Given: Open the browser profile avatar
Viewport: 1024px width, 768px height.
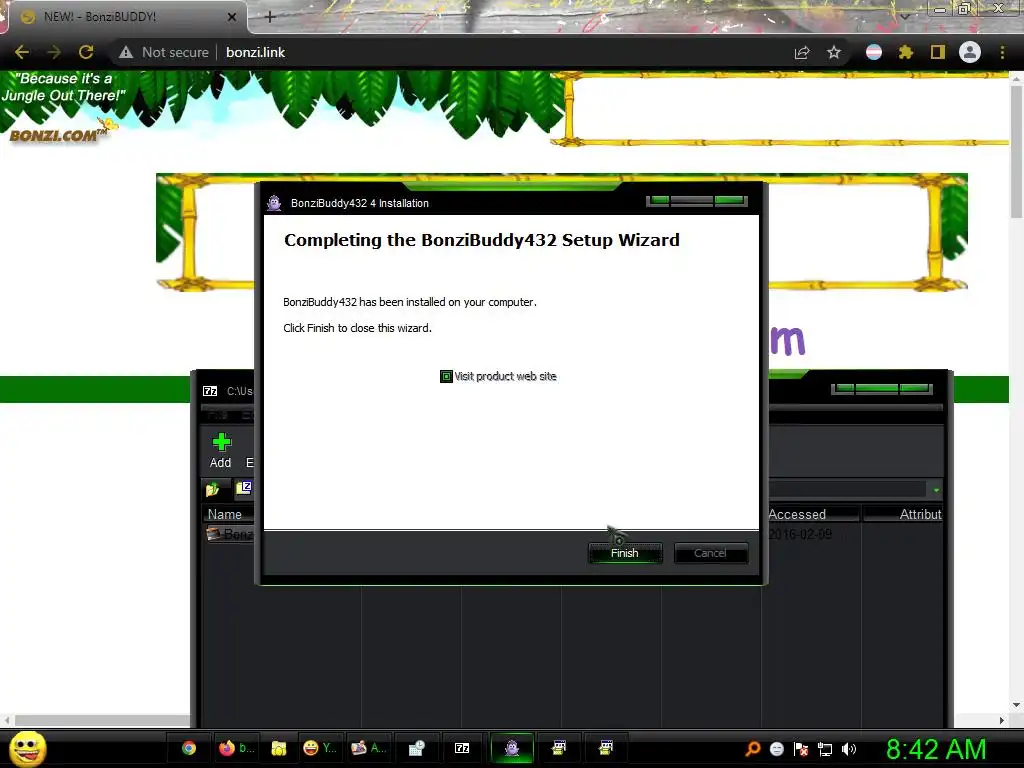Looking at the screenshot, I should pos(970,52).
